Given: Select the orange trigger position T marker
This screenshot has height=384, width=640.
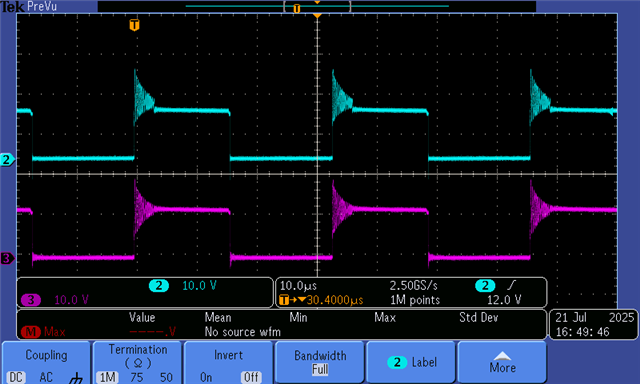Looking at the screenshot, I should click(134, 25).
